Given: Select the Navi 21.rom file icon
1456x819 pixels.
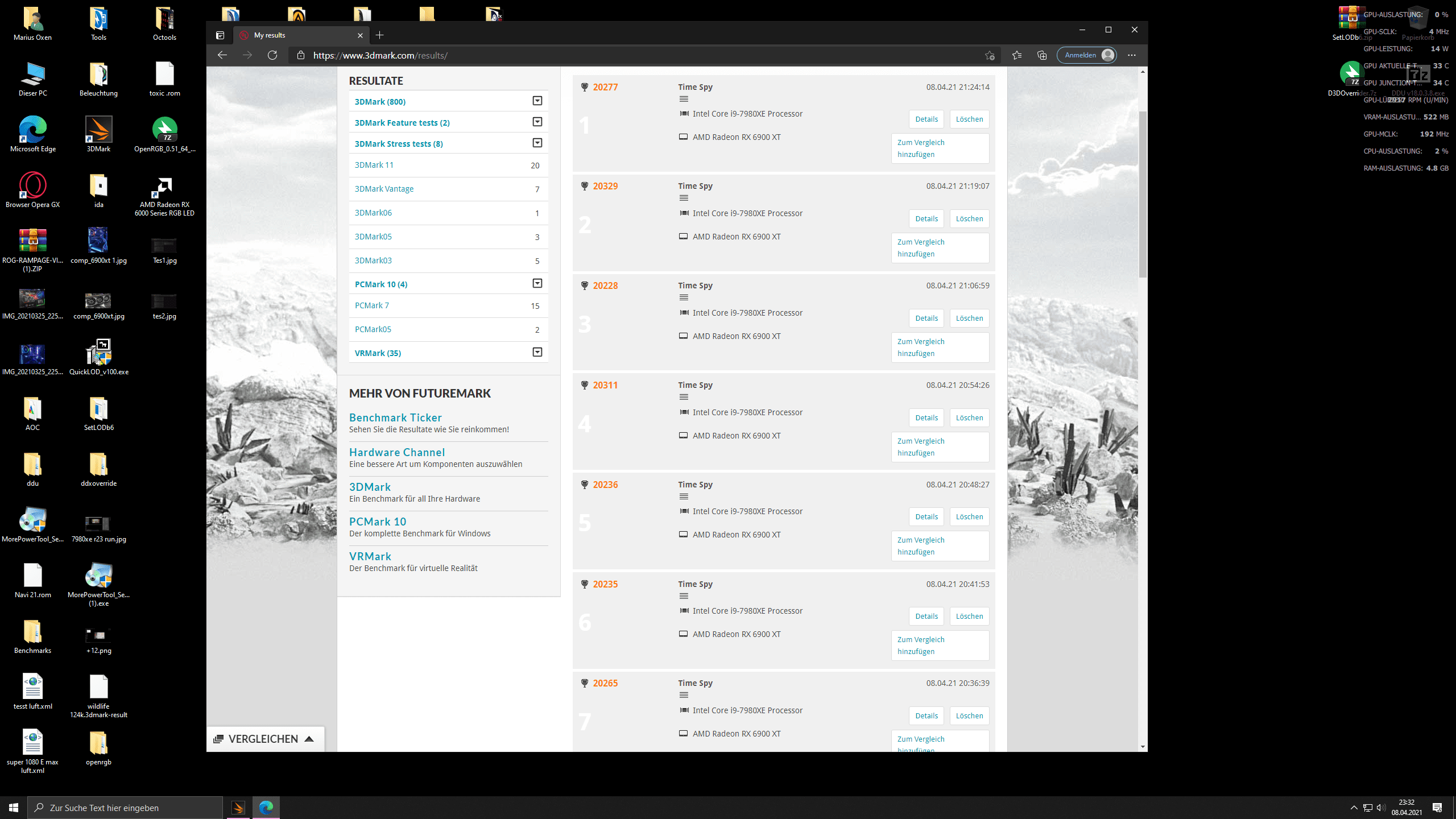Looking at the screenshot, I should point(33,580).
